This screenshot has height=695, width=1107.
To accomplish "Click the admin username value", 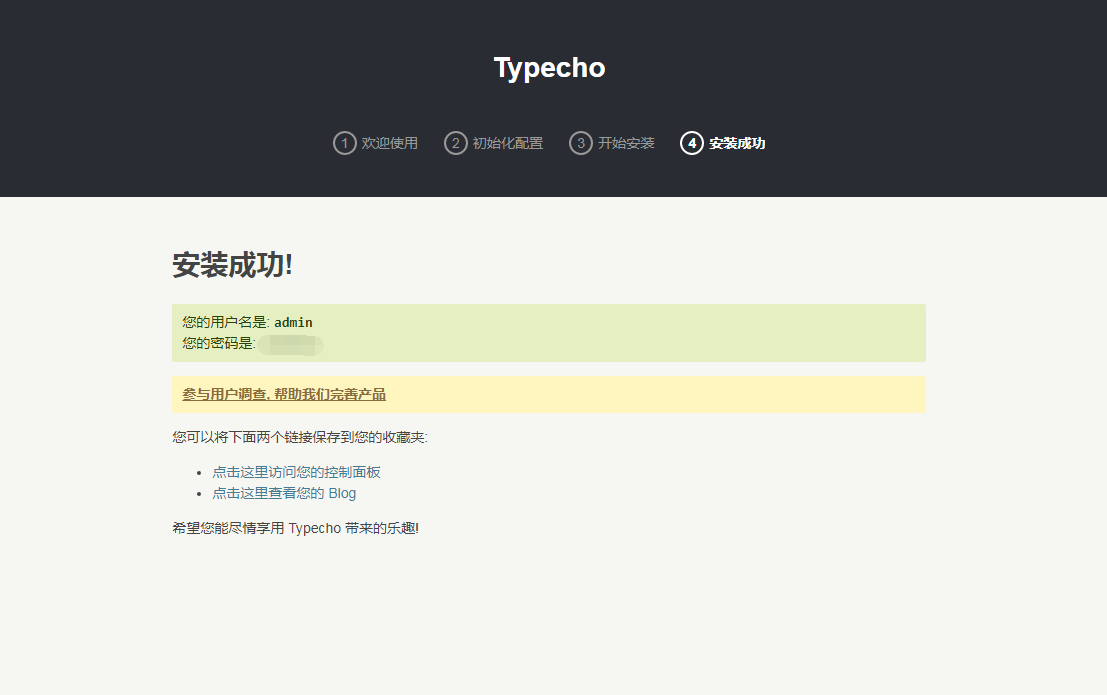I will point(293,322).
